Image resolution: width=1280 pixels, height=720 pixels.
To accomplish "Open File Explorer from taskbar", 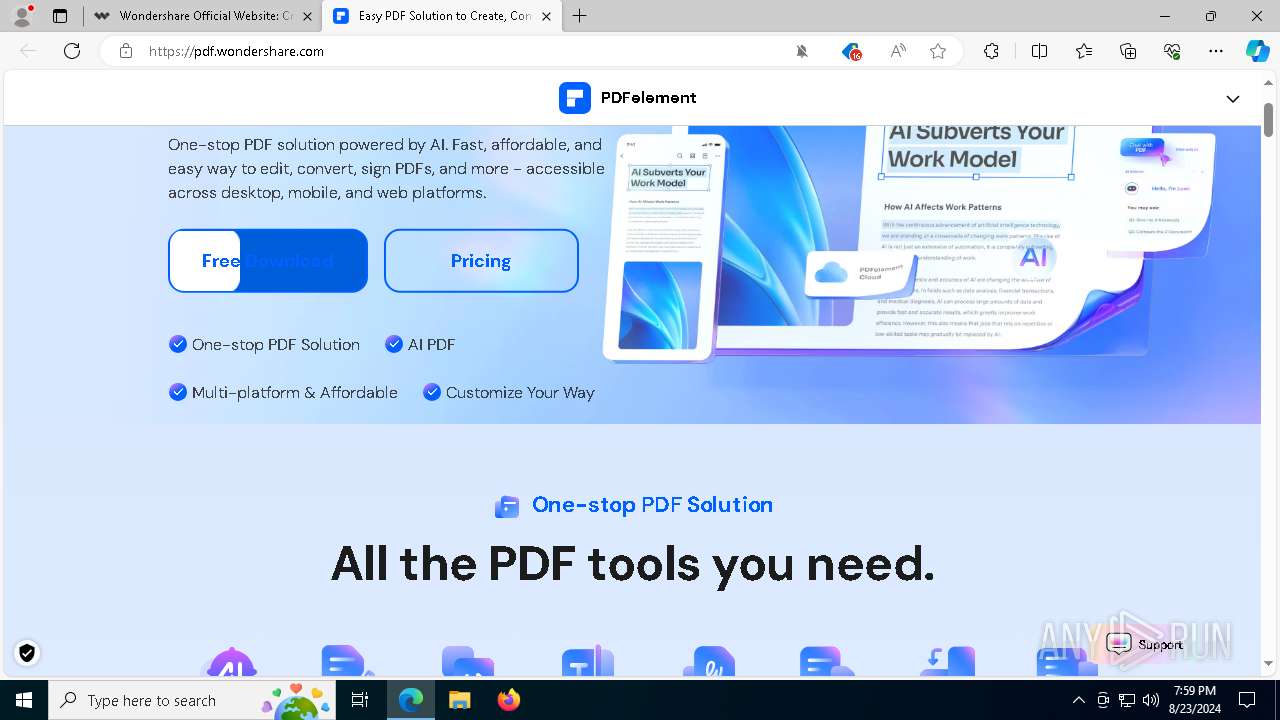I will (x=459, y=700).
